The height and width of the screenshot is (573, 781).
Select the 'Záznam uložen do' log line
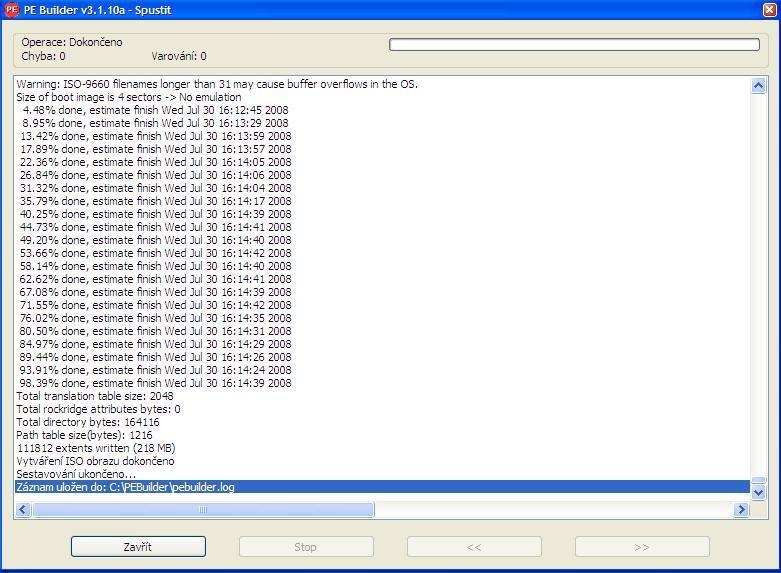click(383, 487)
